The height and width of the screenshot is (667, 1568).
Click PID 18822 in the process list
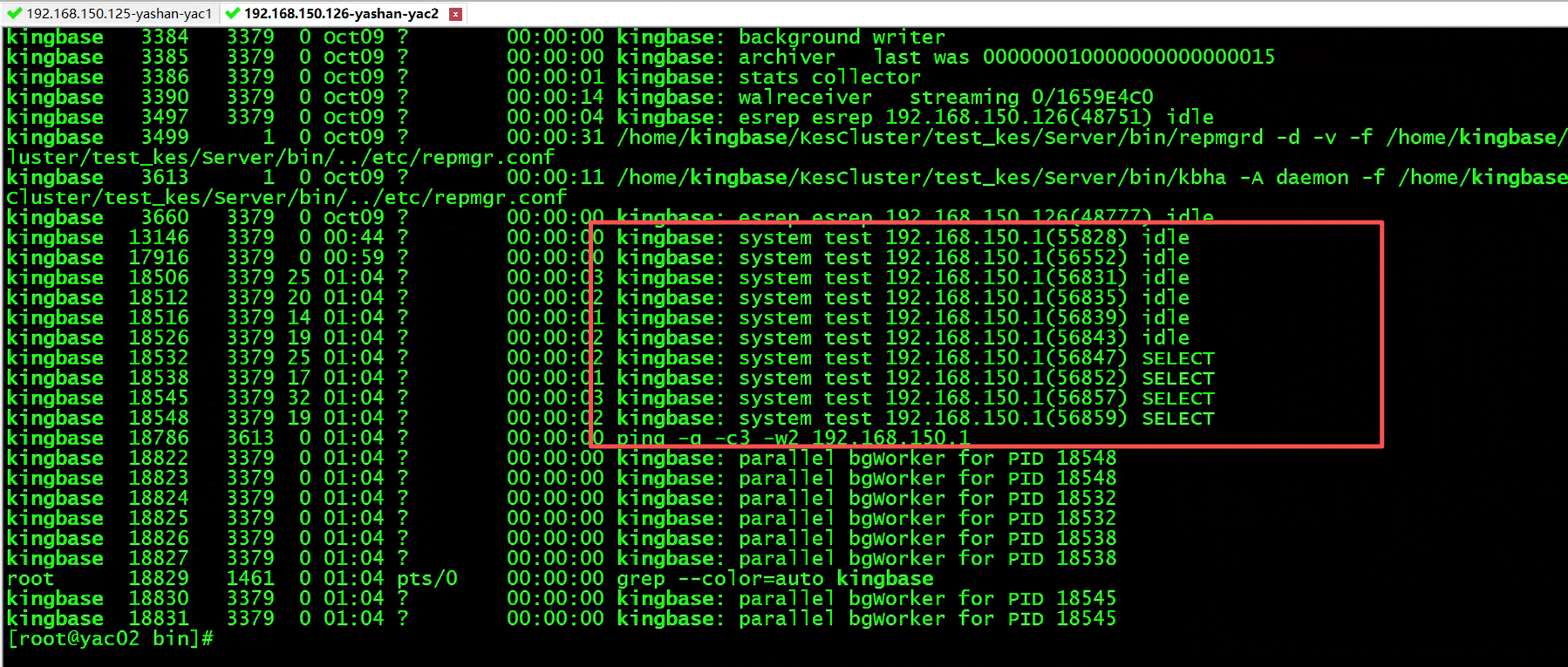(x=159, y=458)
